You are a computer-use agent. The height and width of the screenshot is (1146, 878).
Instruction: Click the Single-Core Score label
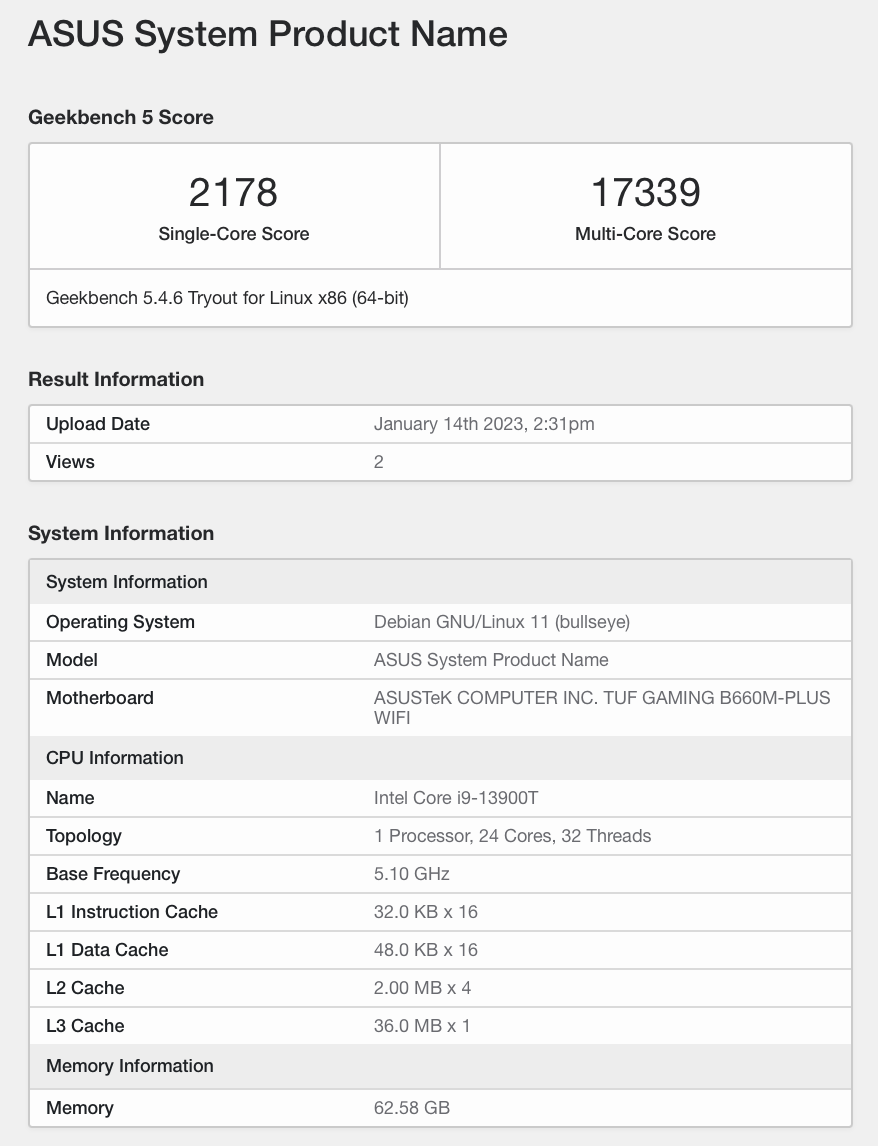pos(233,234)
